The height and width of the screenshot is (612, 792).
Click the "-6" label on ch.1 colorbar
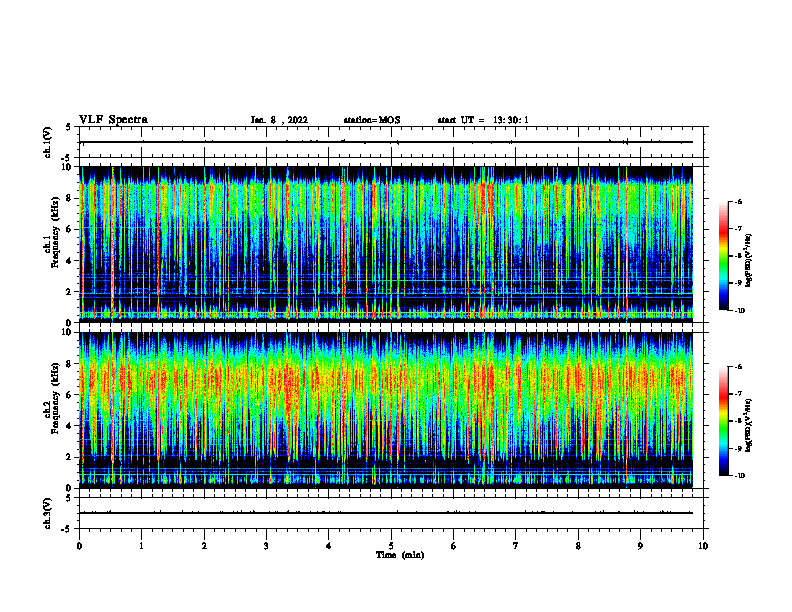(x=738, y=201)
